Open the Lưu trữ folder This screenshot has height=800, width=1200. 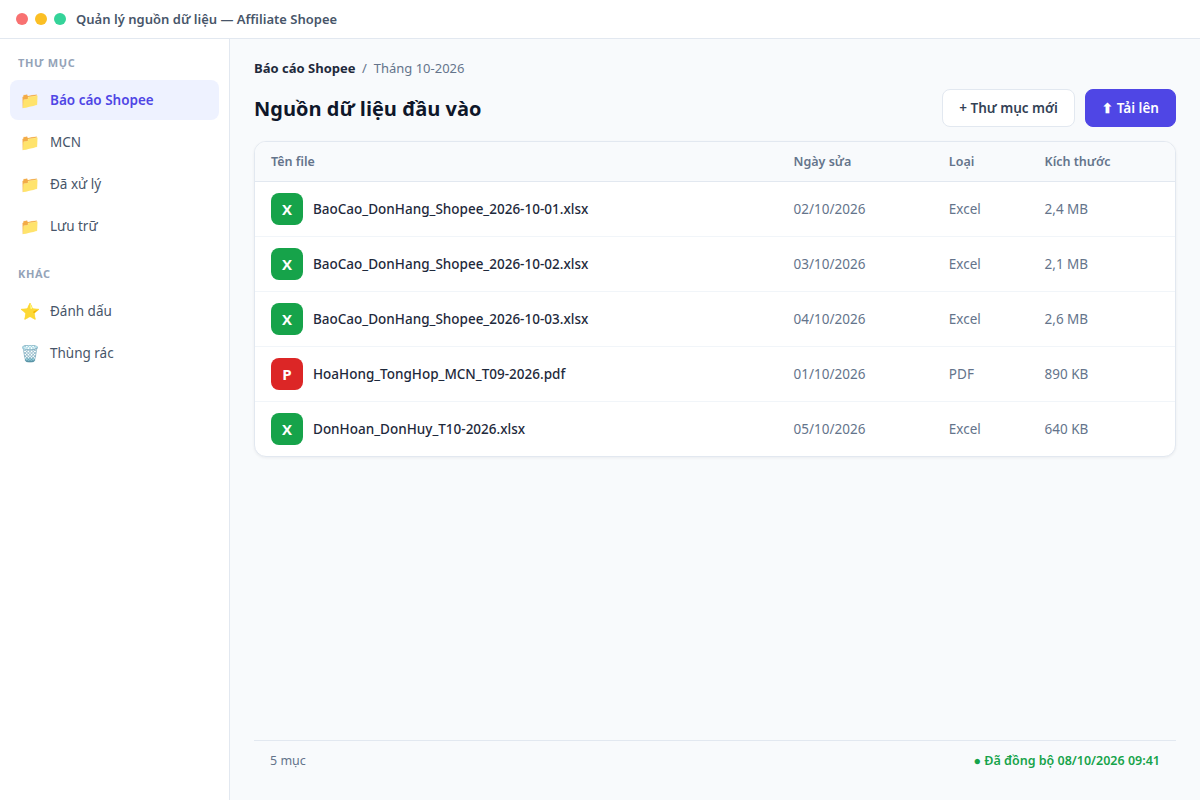tap(114, 226)
